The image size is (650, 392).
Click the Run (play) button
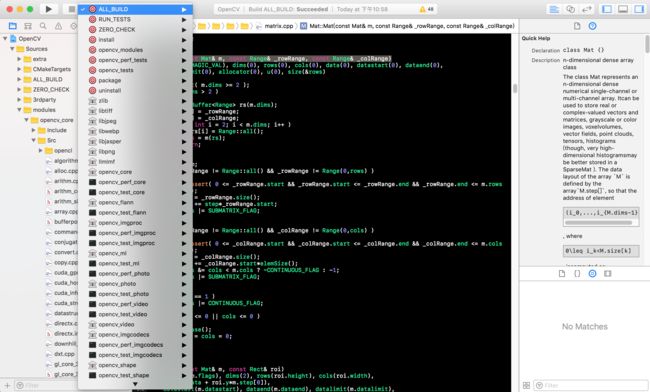pyautogui.click(x=49, y=9)
